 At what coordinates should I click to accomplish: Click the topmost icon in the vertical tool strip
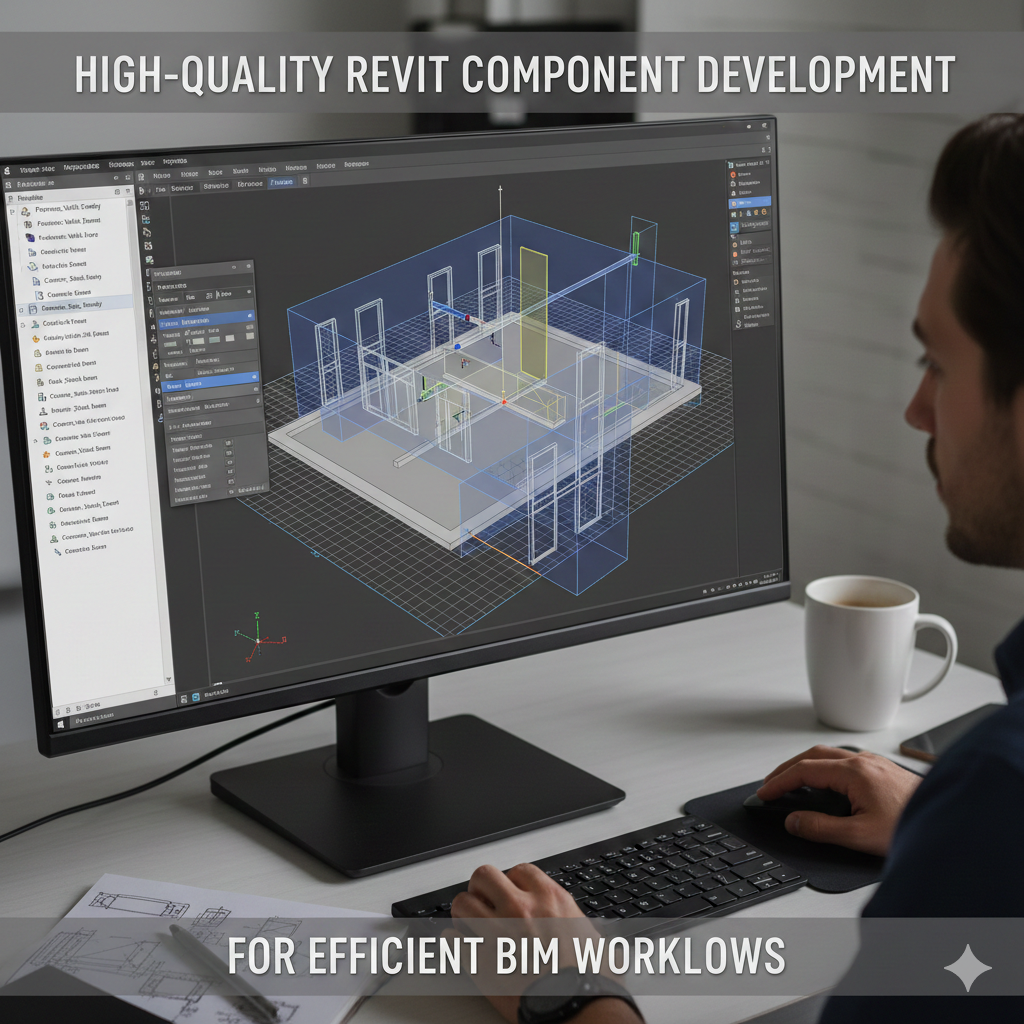pos(145,206)
